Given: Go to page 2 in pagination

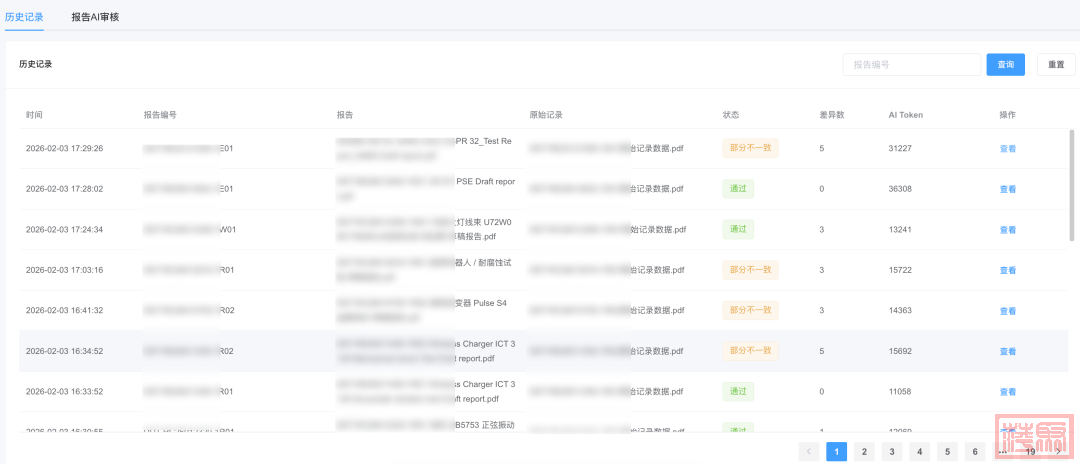Looking at the screenshot, I should 864,452.
